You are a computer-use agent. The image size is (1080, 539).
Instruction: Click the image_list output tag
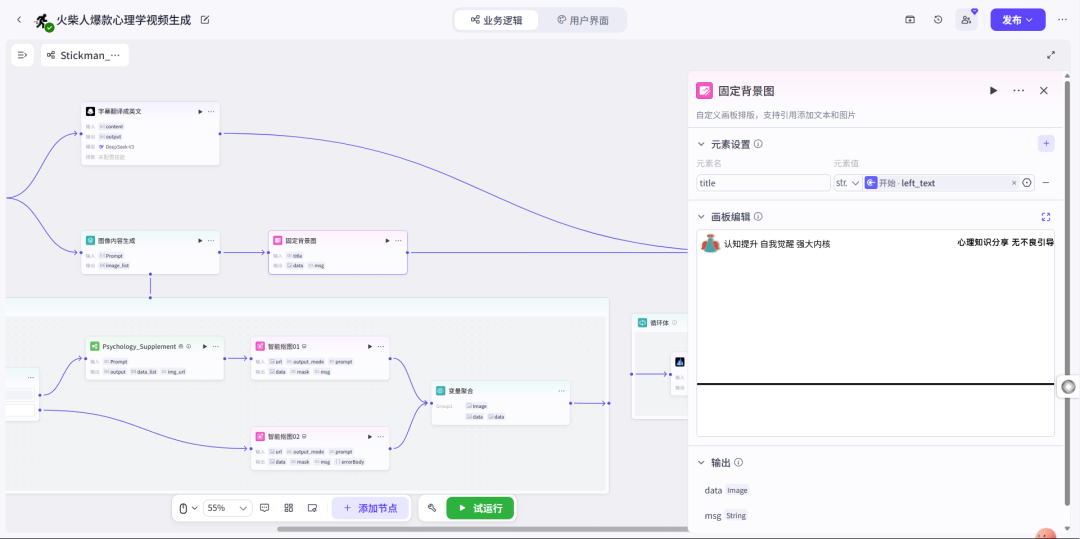click(x=114, y=265)
